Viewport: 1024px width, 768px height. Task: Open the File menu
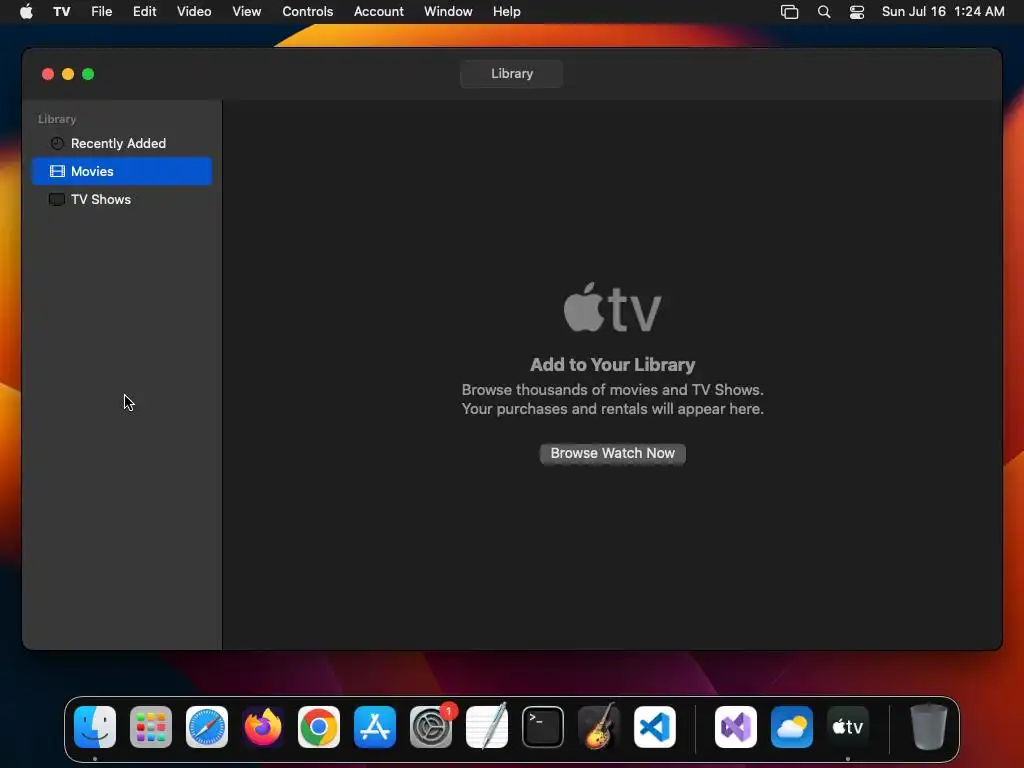click(101, 12)
